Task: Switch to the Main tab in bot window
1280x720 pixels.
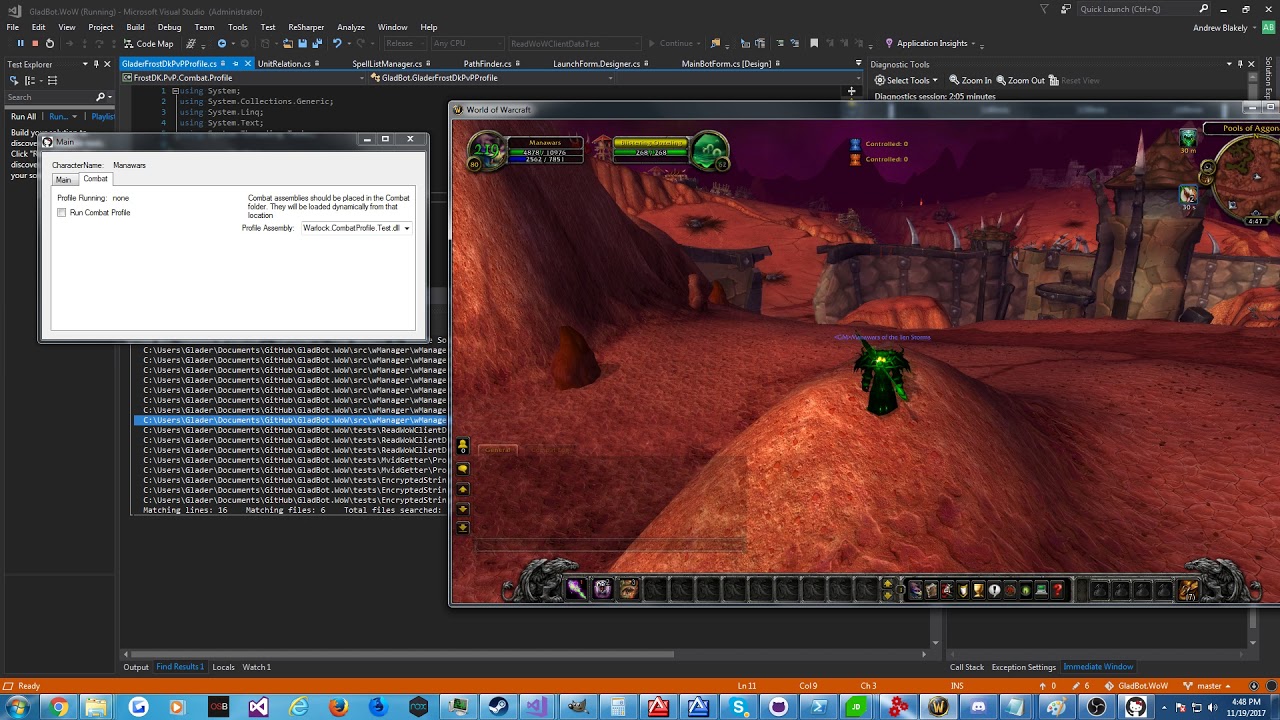Action: click(63, 180)
